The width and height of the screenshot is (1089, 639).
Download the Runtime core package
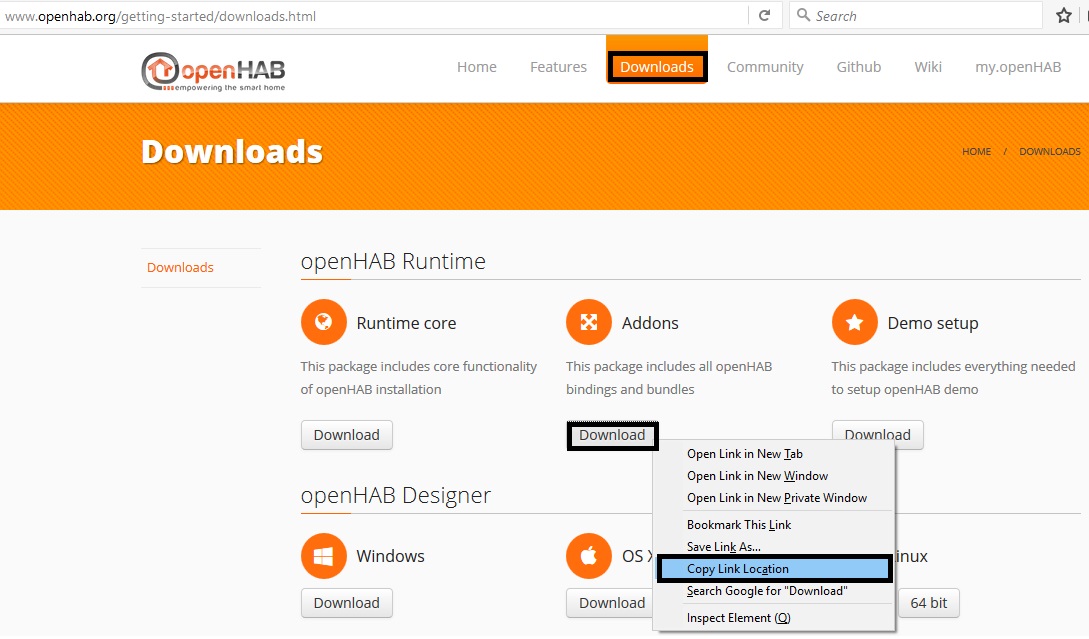point(347,435)
